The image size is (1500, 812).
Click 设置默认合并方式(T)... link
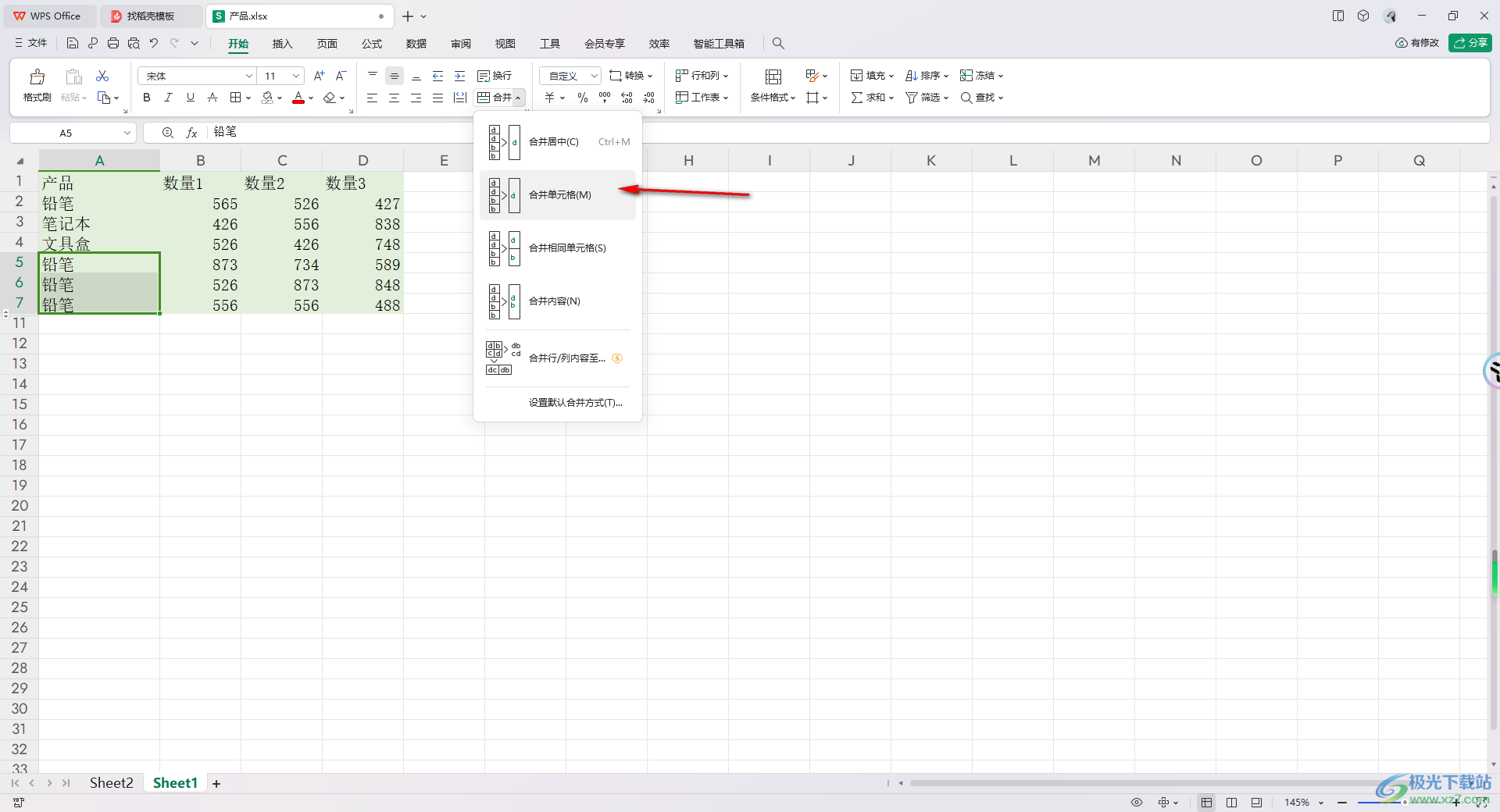(x=576, y=403)
